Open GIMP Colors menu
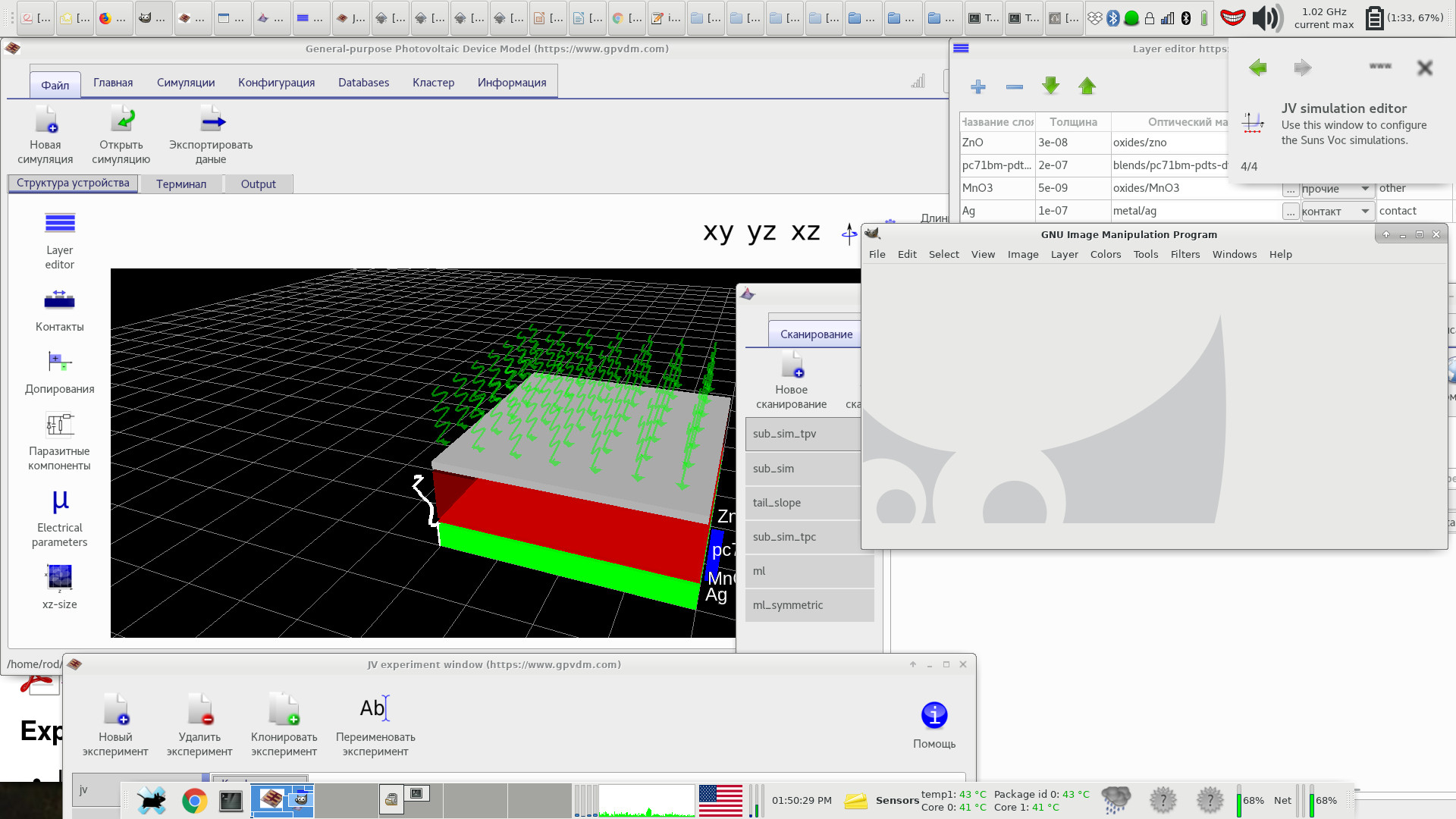The width and height of the screenshot is (1456, 819). click(x=1105, y=254)
